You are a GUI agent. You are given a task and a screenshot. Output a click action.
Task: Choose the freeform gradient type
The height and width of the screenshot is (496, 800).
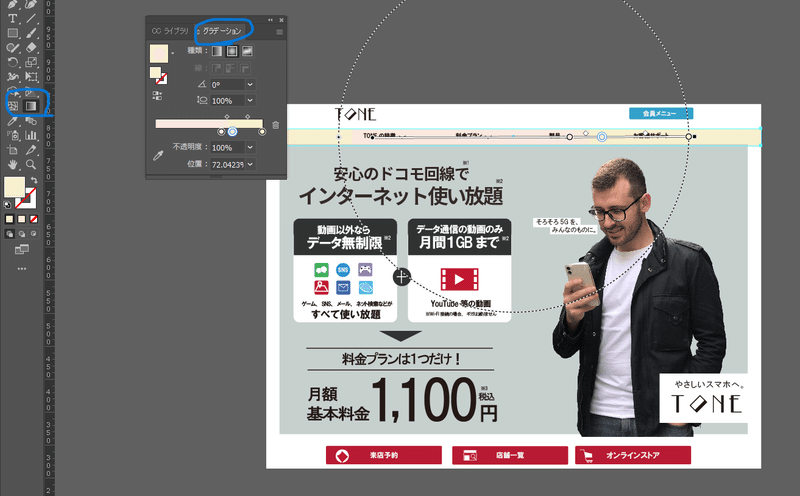(247, 51)
